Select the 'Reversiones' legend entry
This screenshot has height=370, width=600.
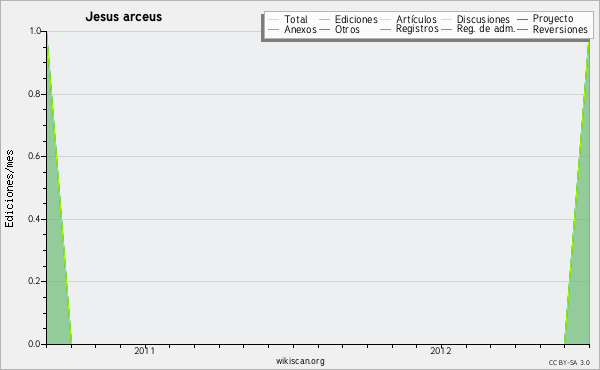pos(560,29)
